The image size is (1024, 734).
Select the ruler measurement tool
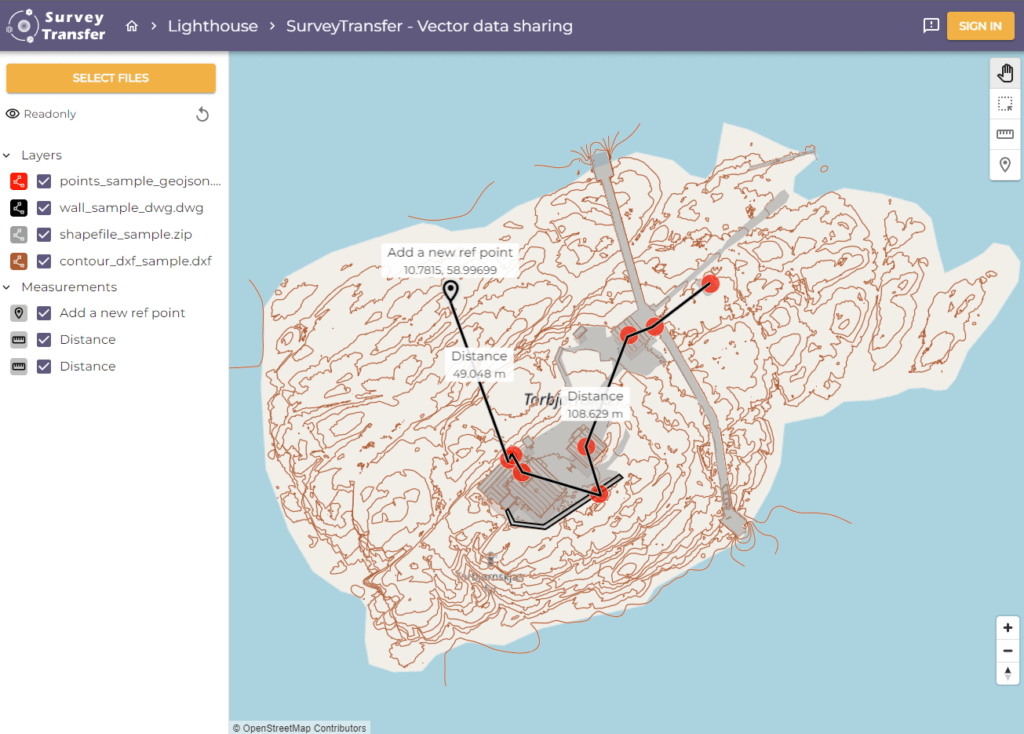pos(1005,133)
